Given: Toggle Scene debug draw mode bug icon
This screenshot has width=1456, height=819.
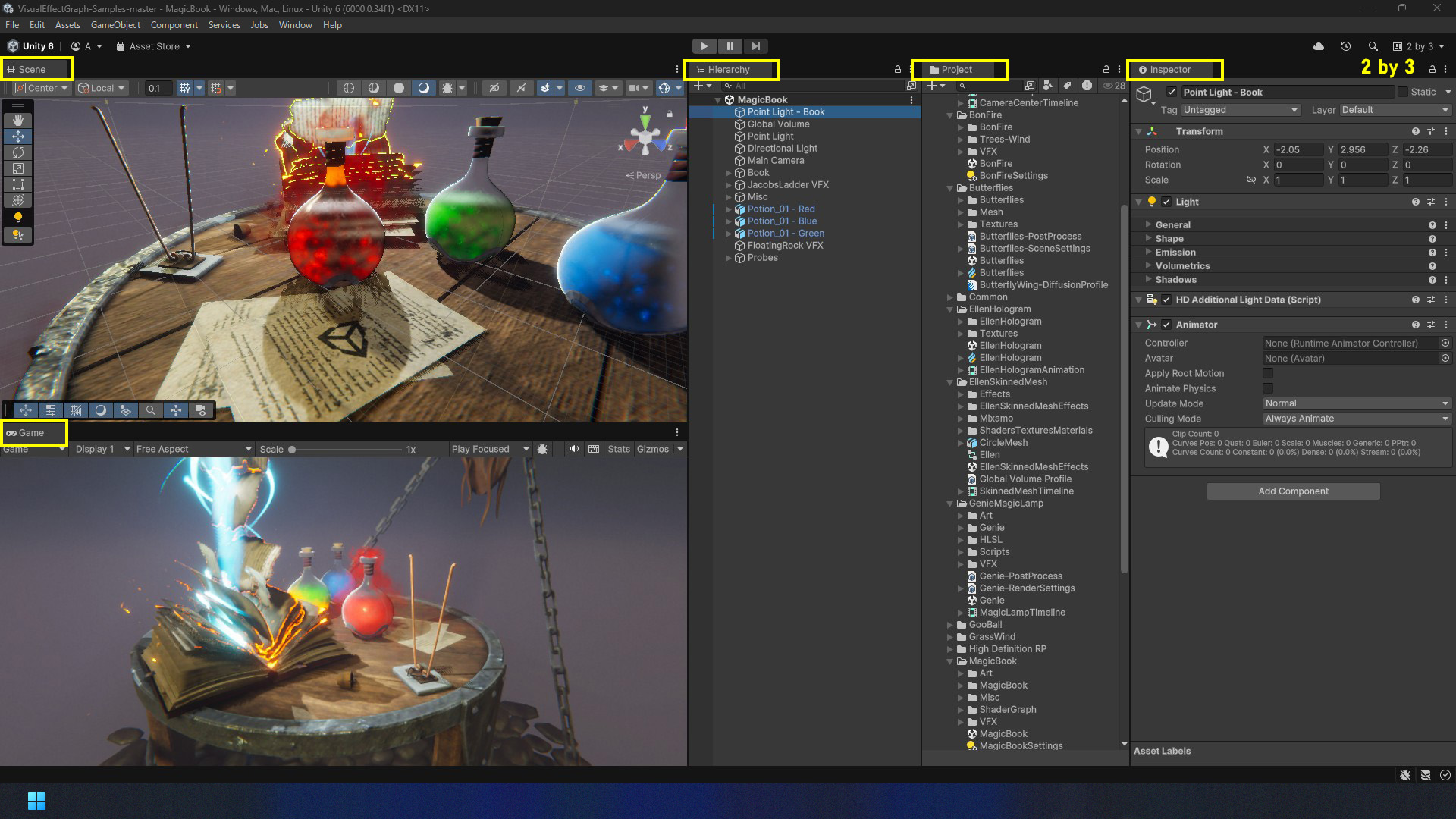Looking at the screenshot, I should (x=447, y=88).
